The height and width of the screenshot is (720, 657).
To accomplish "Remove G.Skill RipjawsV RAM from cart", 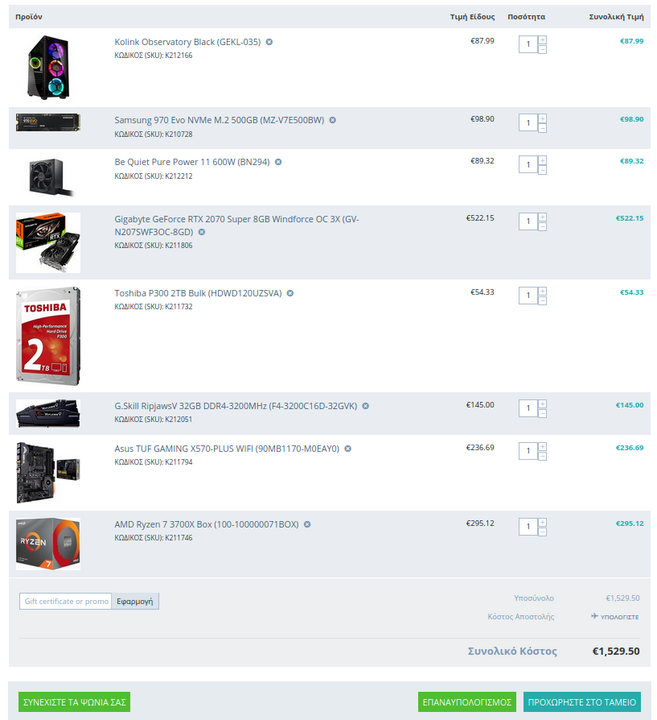I will pyautogui.click(x=365, y=406).
